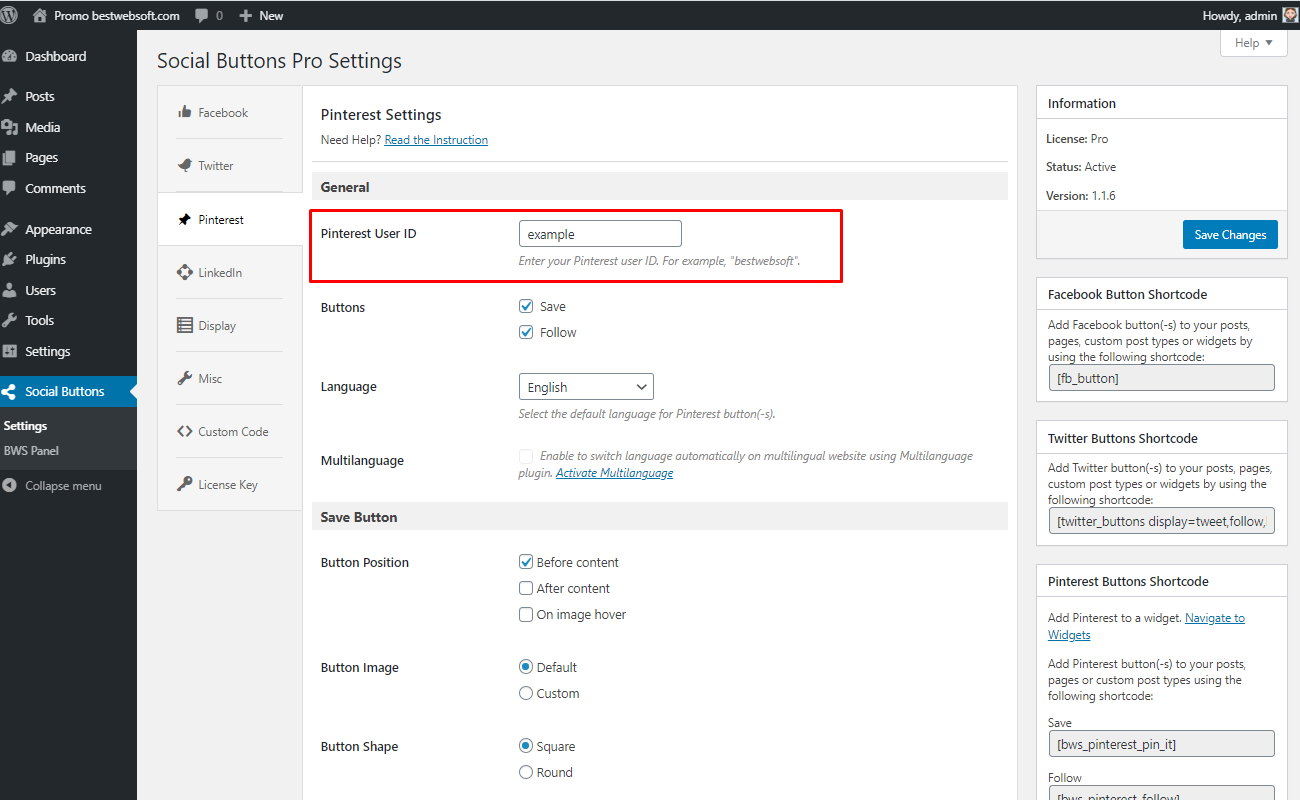Click the Activate Multilanguage link
This screenshot has width=1300, height=800.
[x=614, y=473]
